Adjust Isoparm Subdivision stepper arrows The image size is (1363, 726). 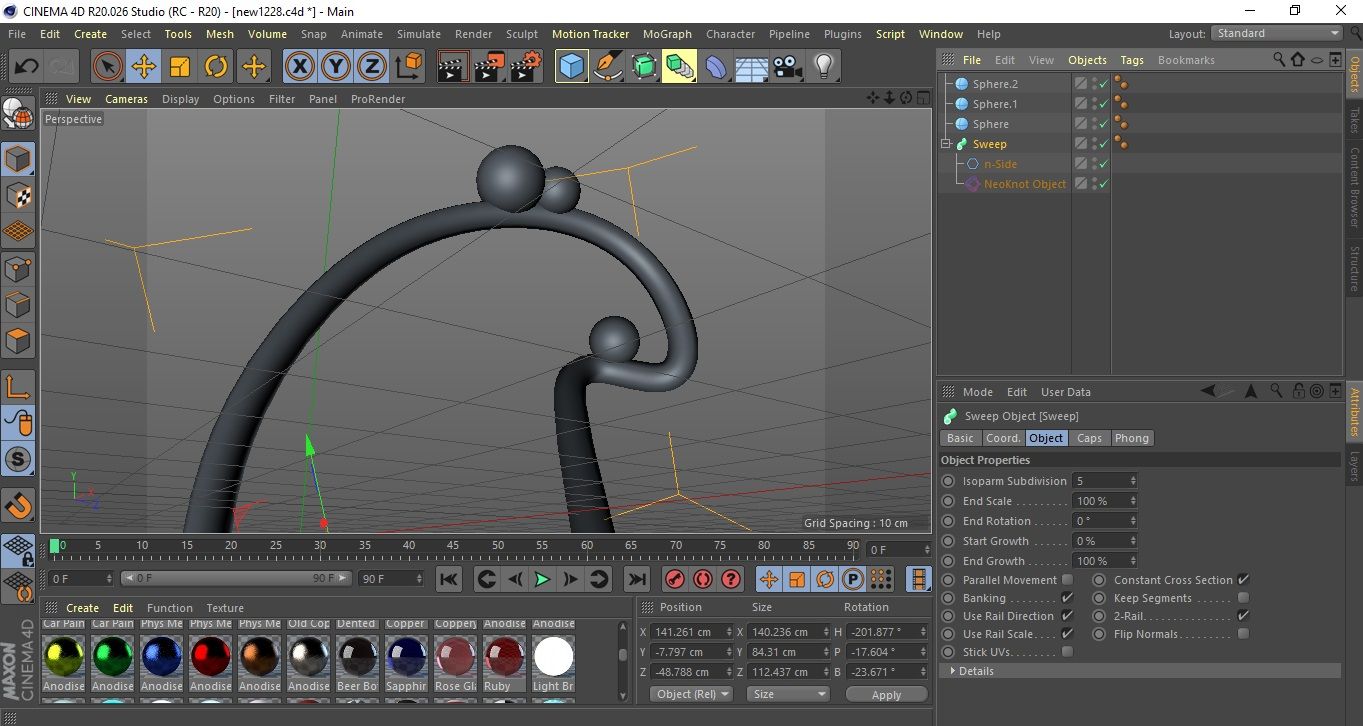coord(1133,481)
